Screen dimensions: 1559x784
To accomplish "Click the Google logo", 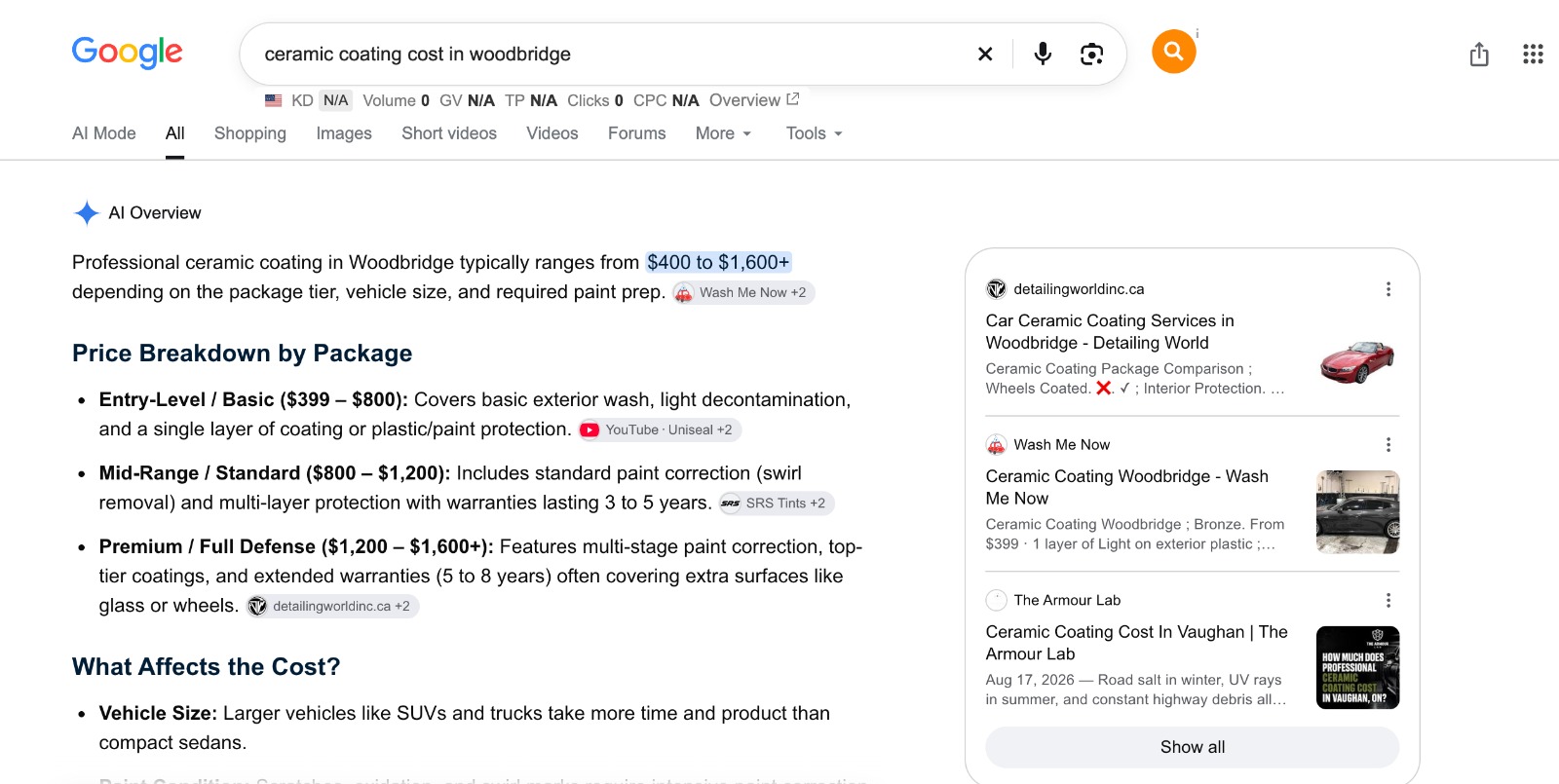I will pos(127,52).
